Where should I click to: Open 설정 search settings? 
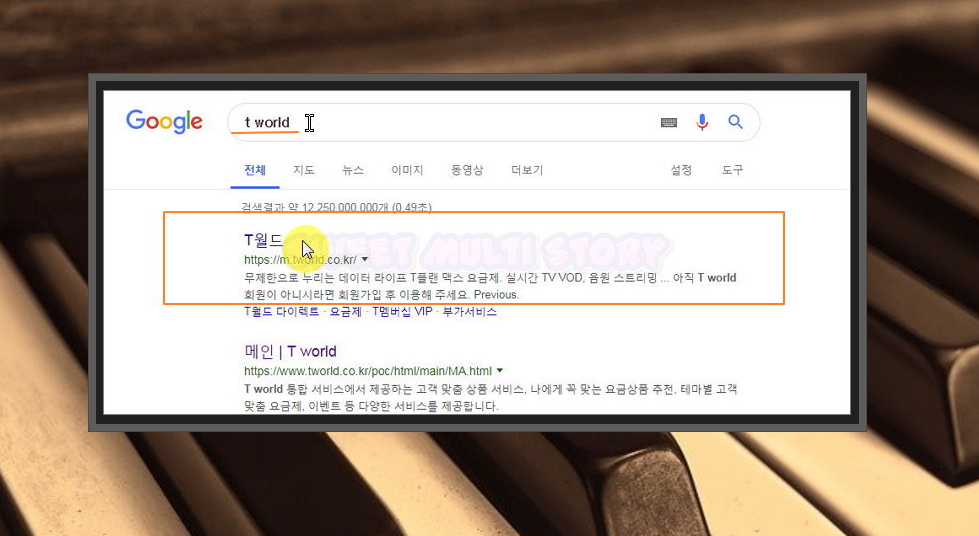pyautogui.click(x=681, y=170)
